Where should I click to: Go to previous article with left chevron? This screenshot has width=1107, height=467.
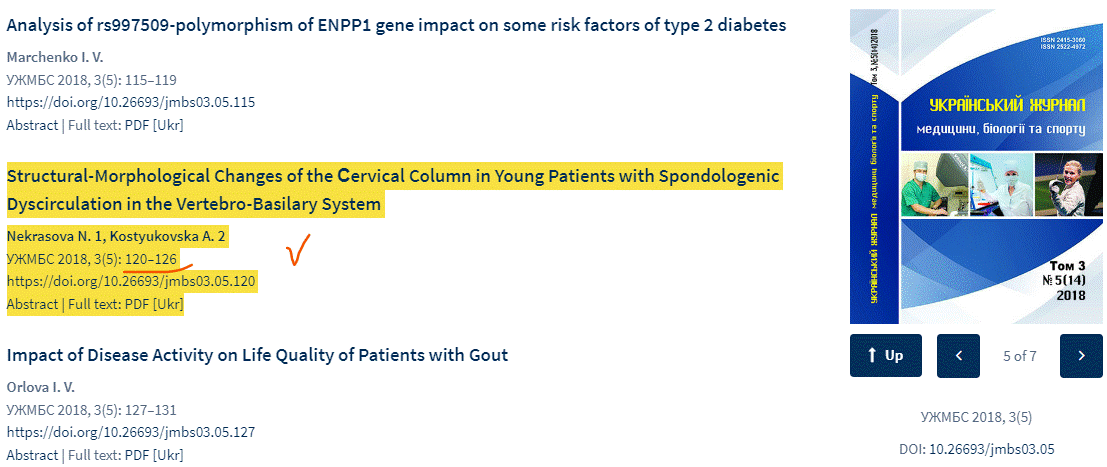click(x=958, y=355)
